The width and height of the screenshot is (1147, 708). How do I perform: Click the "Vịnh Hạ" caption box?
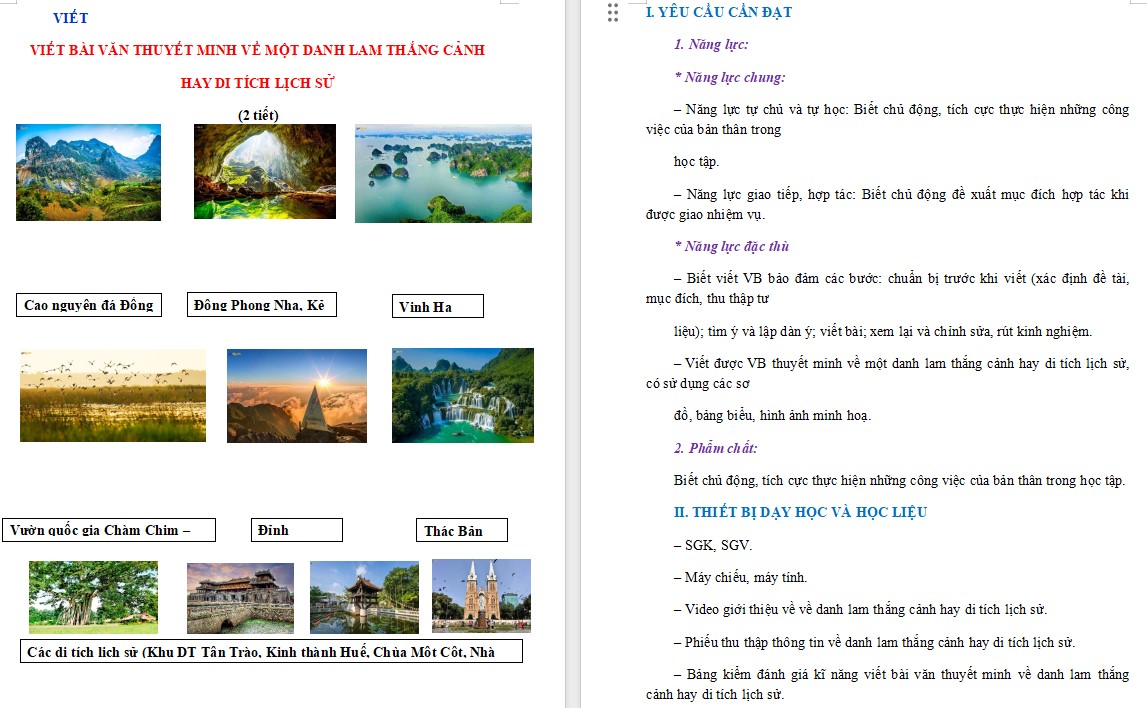click(x=438, y=306)
